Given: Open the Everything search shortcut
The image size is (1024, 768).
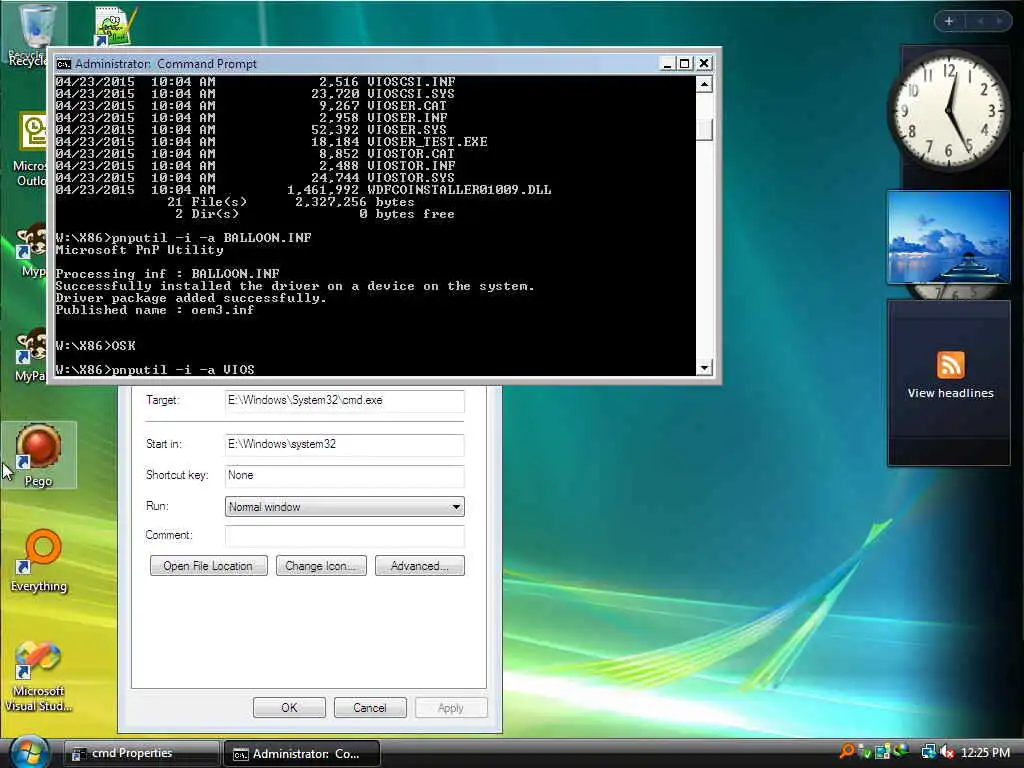Looking at the screenshot, I should coord(39,560).
